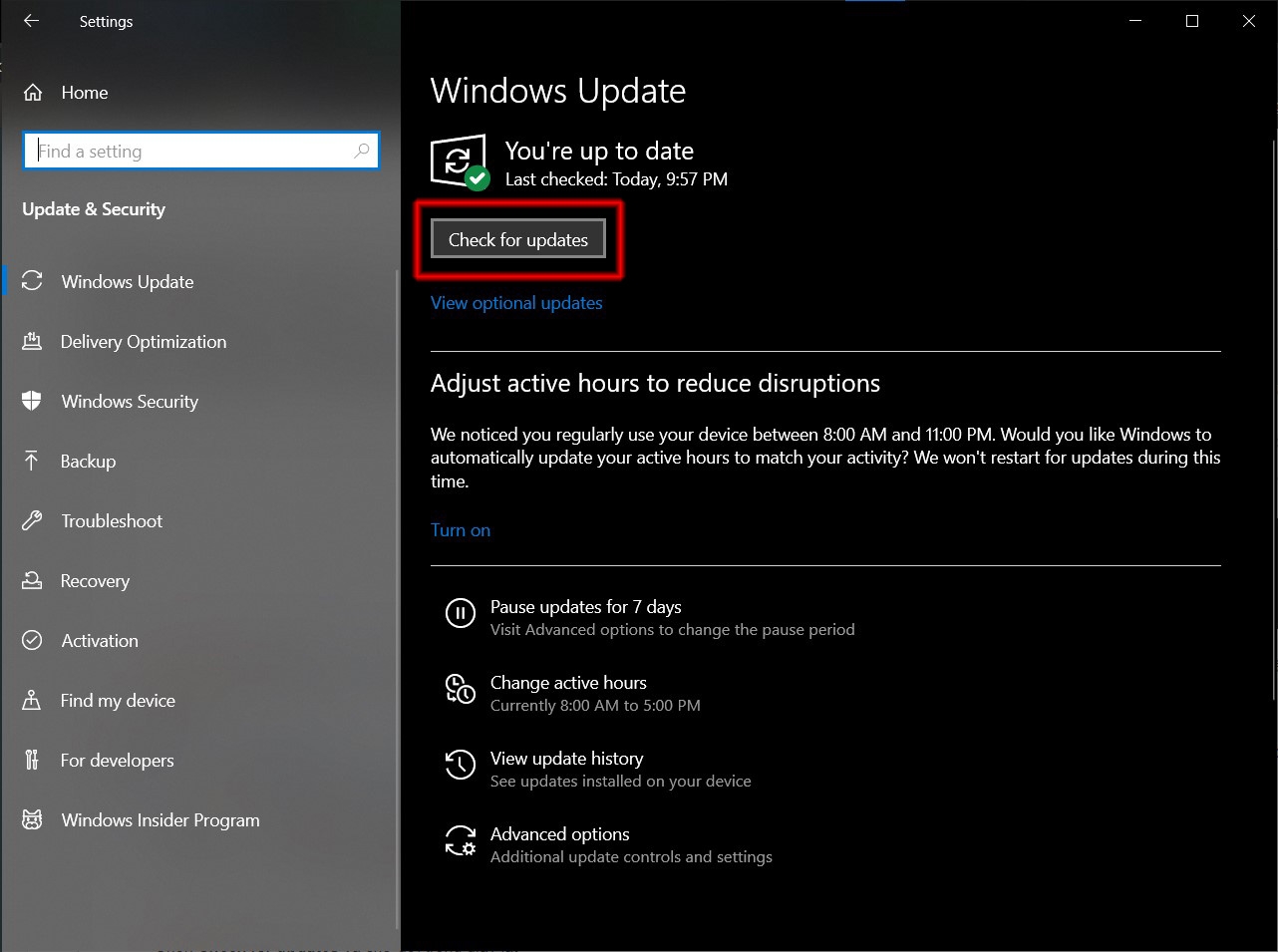Click the update status icon with green check
Viewport: 1278px width, 952px height.
460,161
